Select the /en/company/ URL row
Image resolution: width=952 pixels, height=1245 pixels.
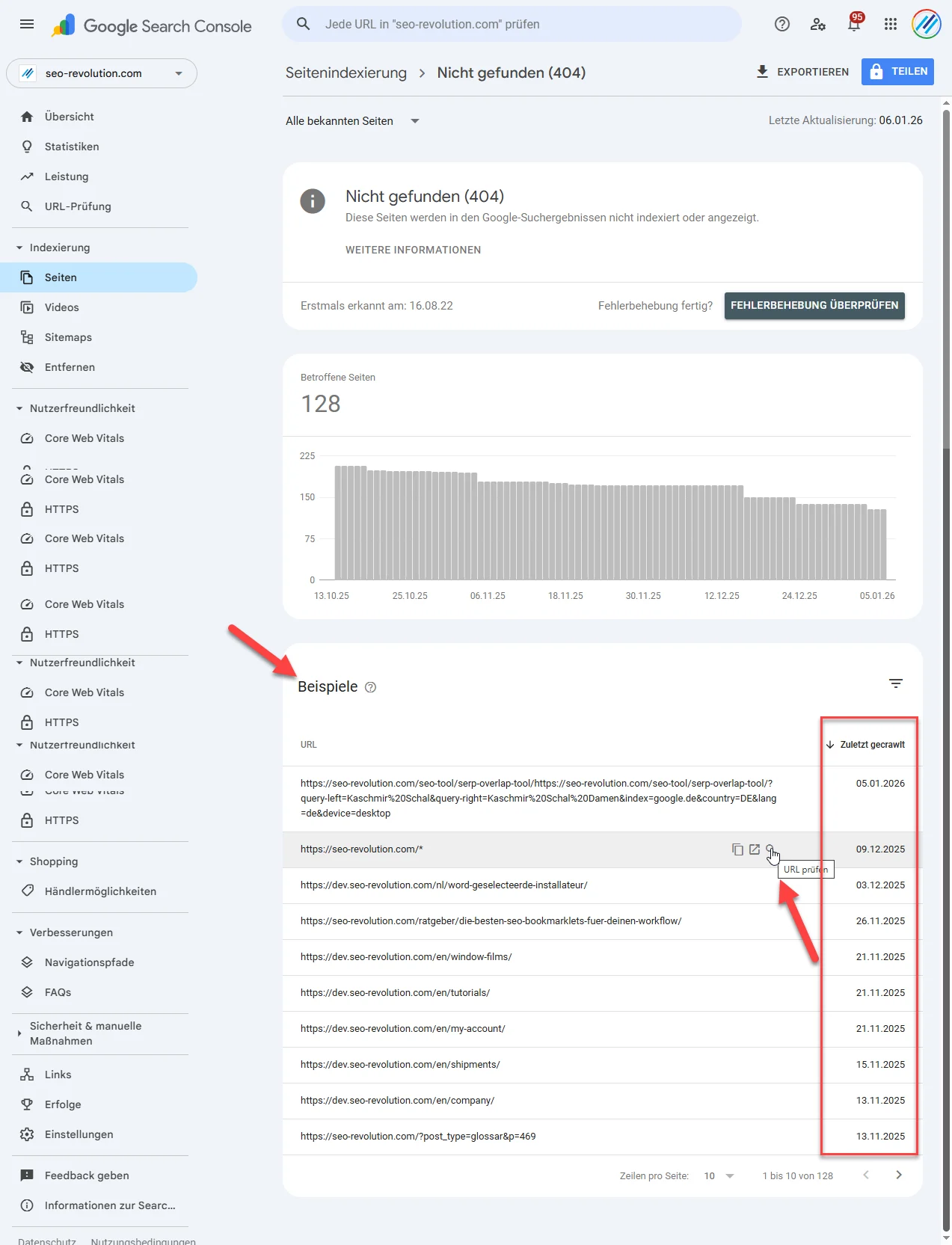tap(603, 1101)
